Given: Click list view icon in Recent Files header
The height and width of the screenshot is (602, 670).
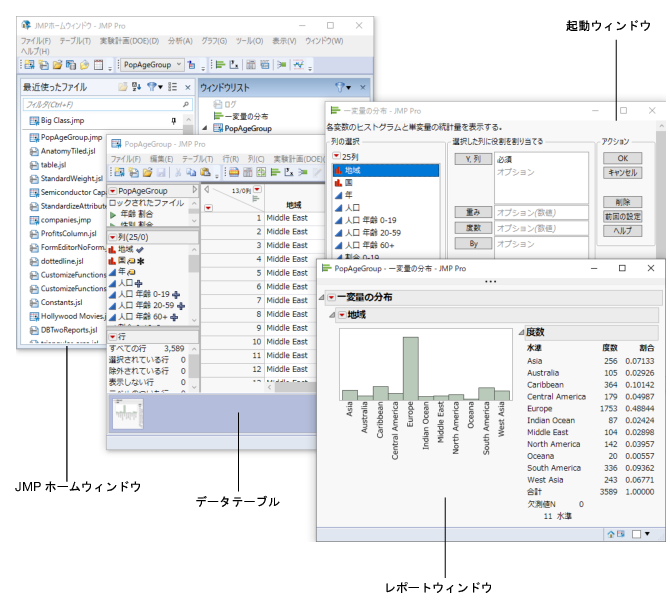Looking at the screenshot, I should pyautogui.click(x=173, y=87).
